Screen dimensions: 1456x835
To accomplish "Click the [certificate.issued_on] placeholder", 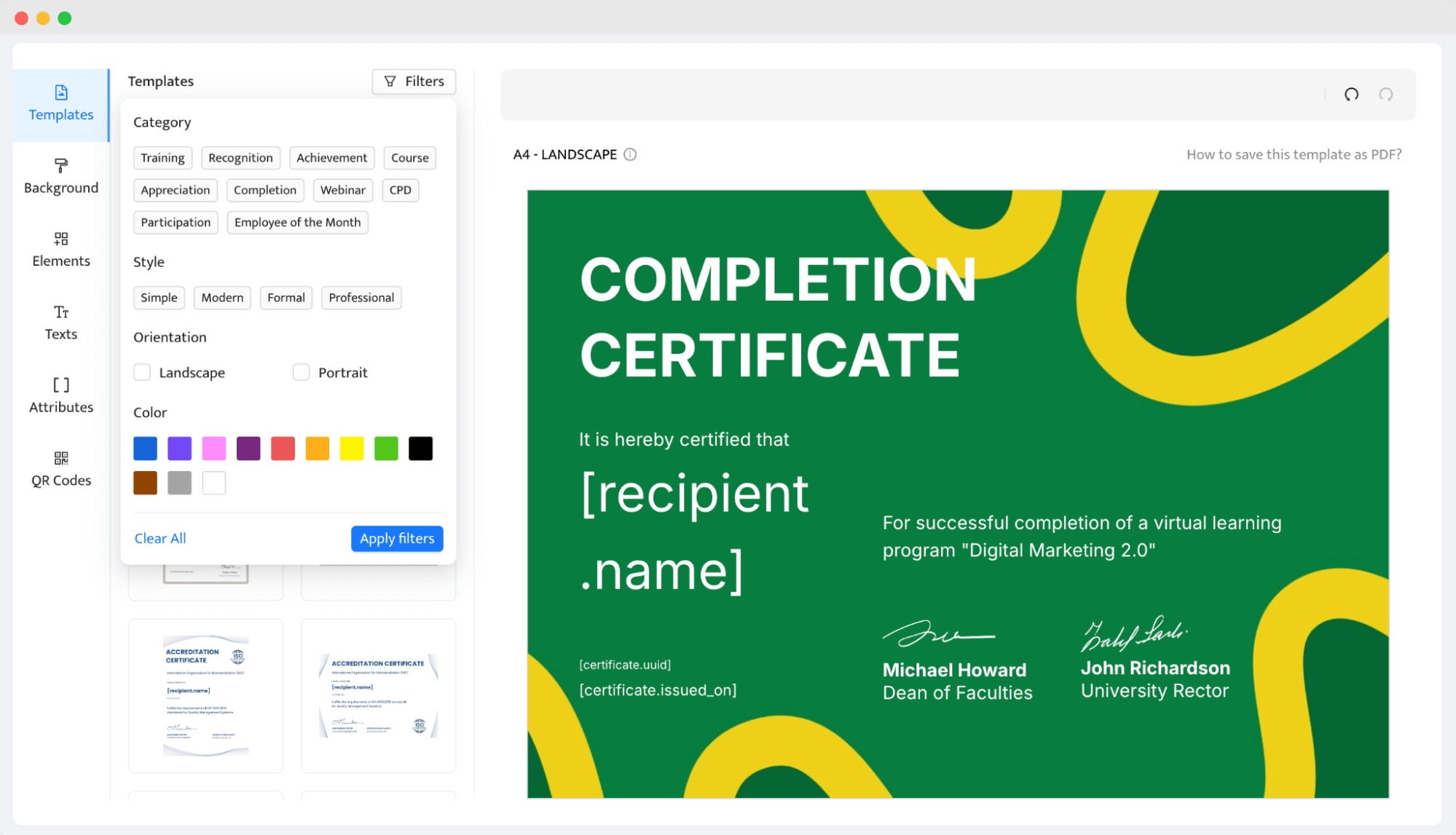I will (658, 690).
